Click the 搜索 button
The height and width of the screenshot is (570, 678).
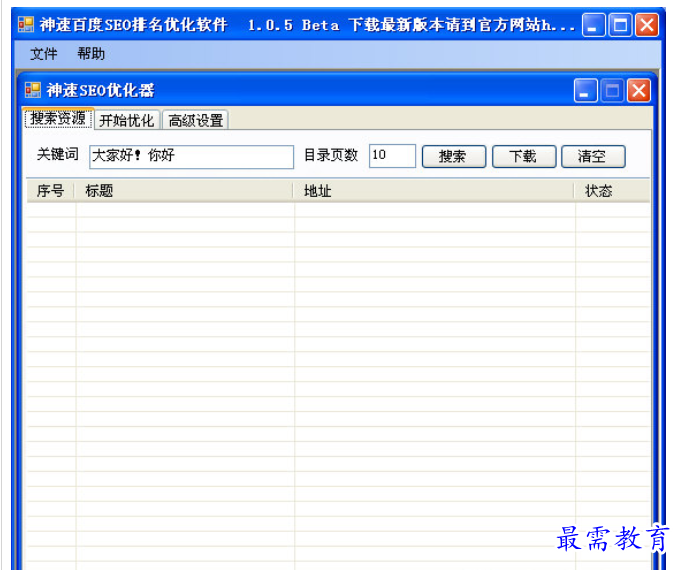click(454, 156)
